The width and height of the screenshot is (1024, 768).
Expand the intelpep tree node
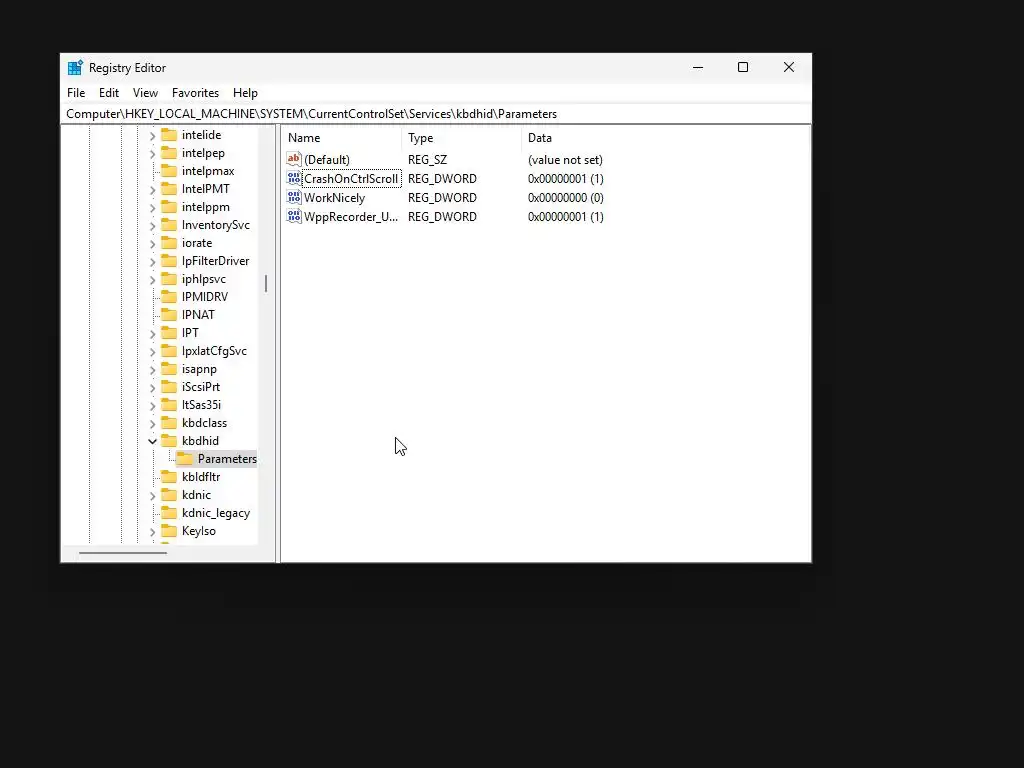pos(152,153)
